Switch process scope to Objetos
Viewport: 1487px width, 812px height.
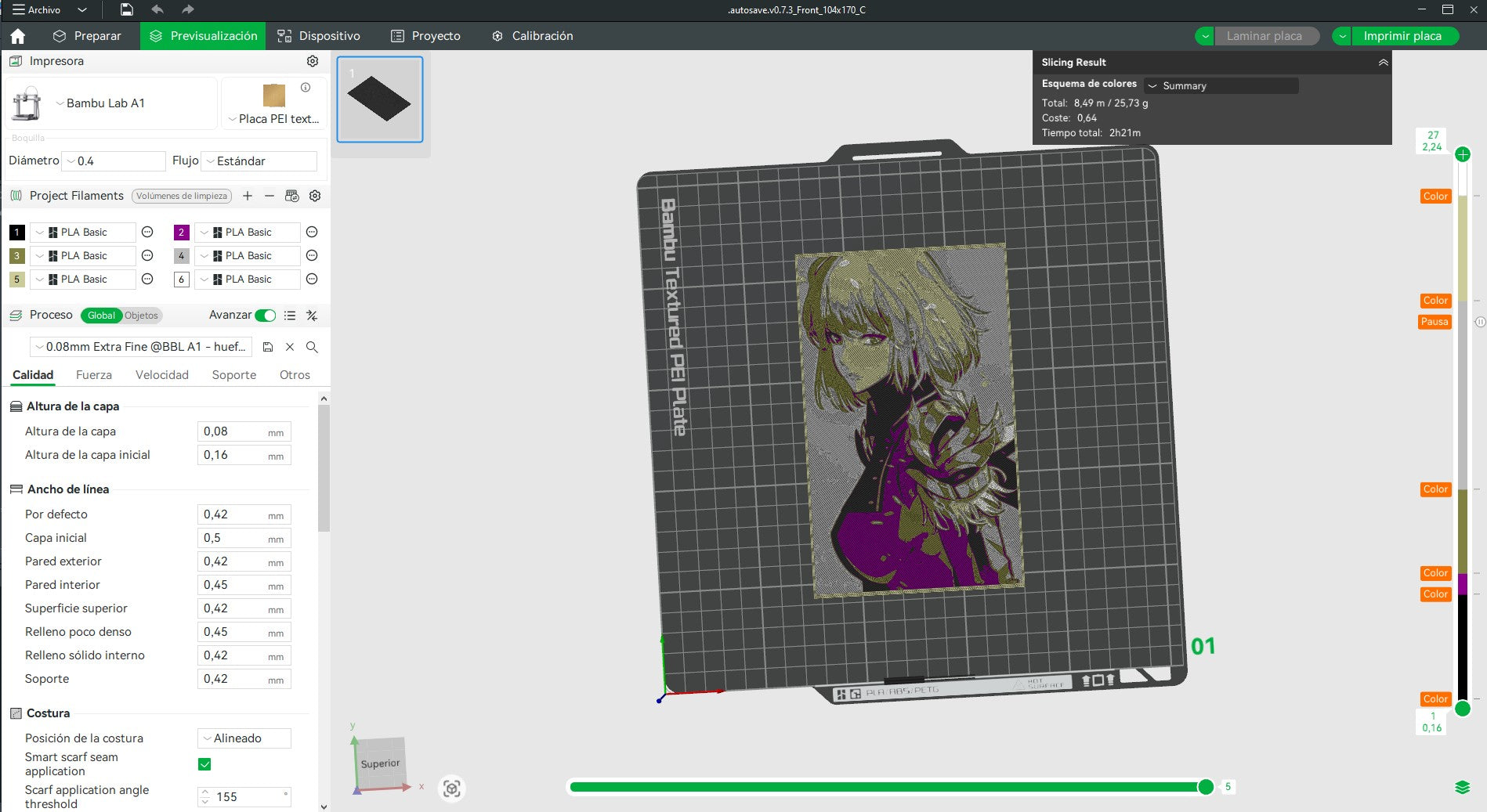click(141, 316)
